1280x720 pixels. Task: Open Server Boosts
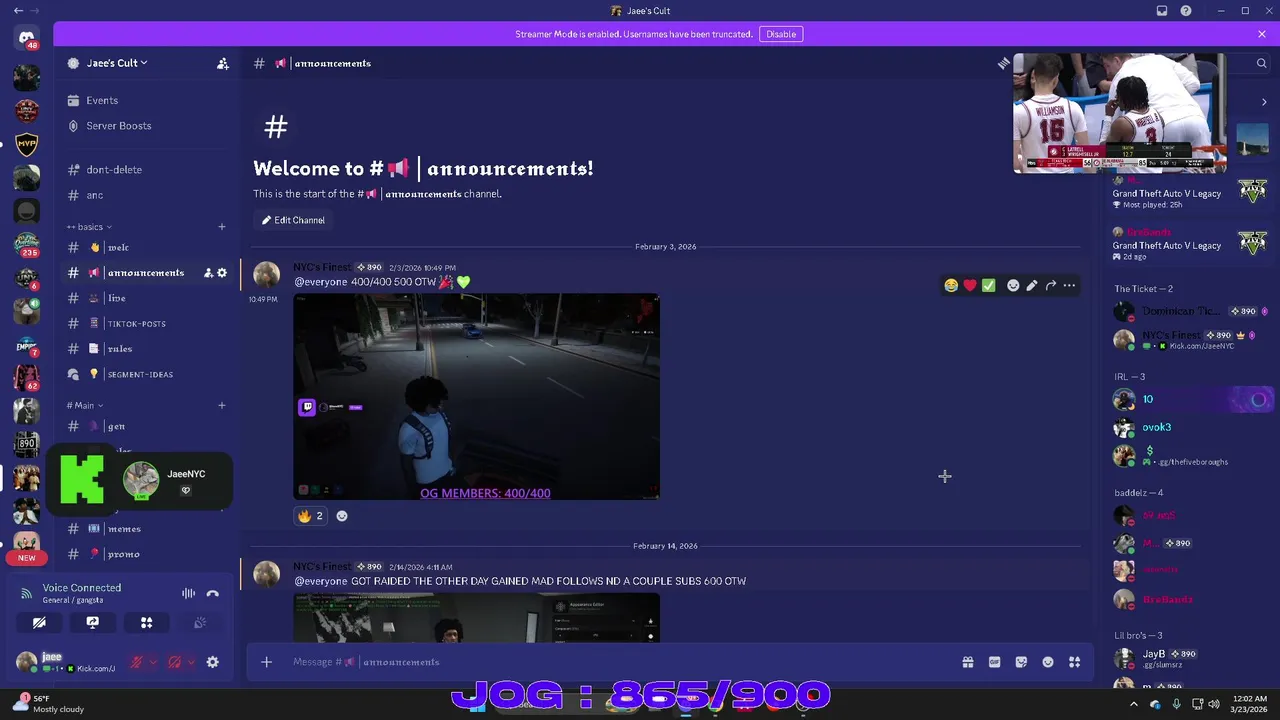pos(146,126)
